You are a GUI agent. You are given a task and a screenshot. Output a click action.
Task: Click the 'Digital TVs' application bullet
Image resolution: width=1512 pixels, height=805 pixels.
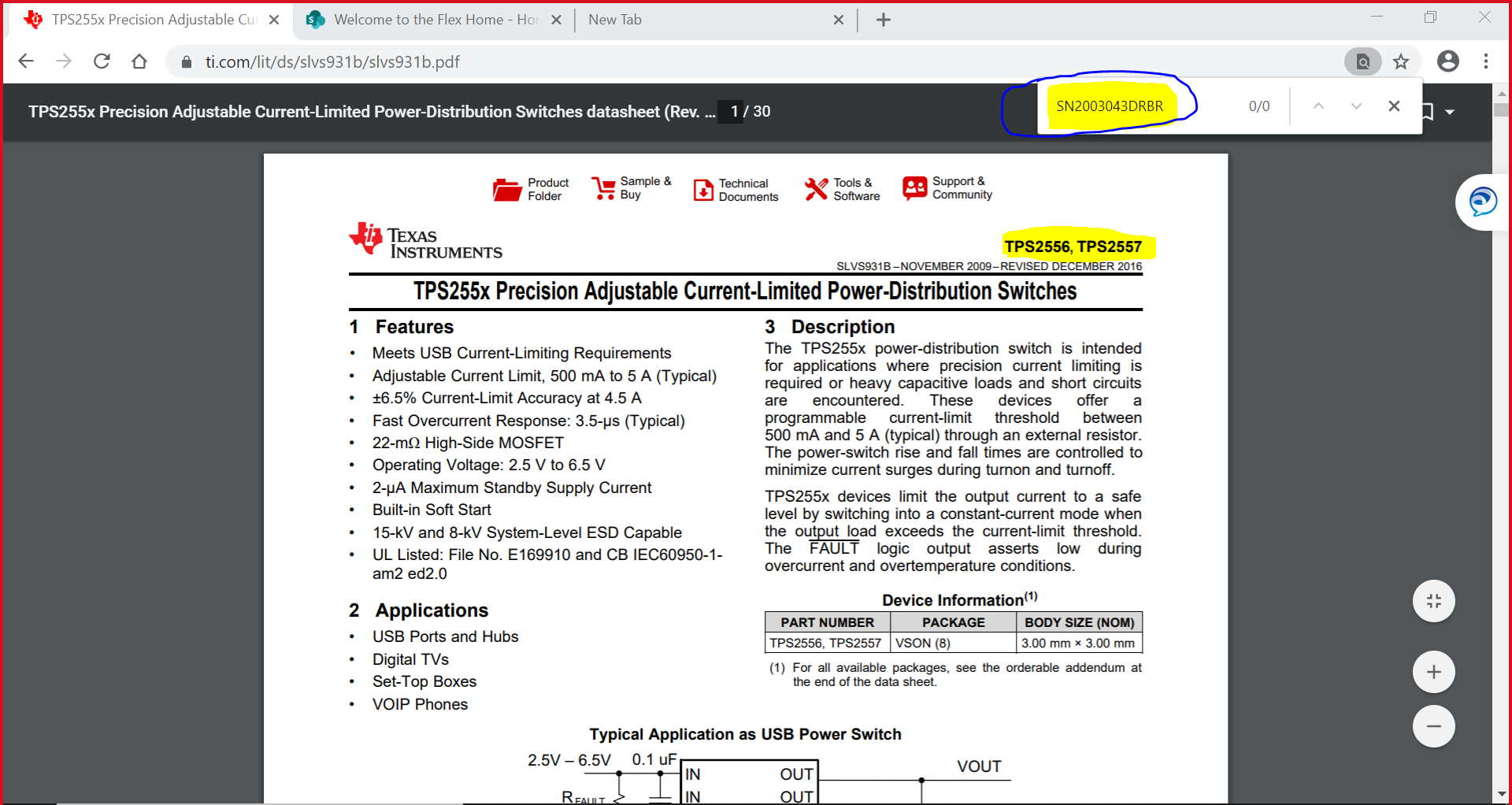[x=411, y=659]
